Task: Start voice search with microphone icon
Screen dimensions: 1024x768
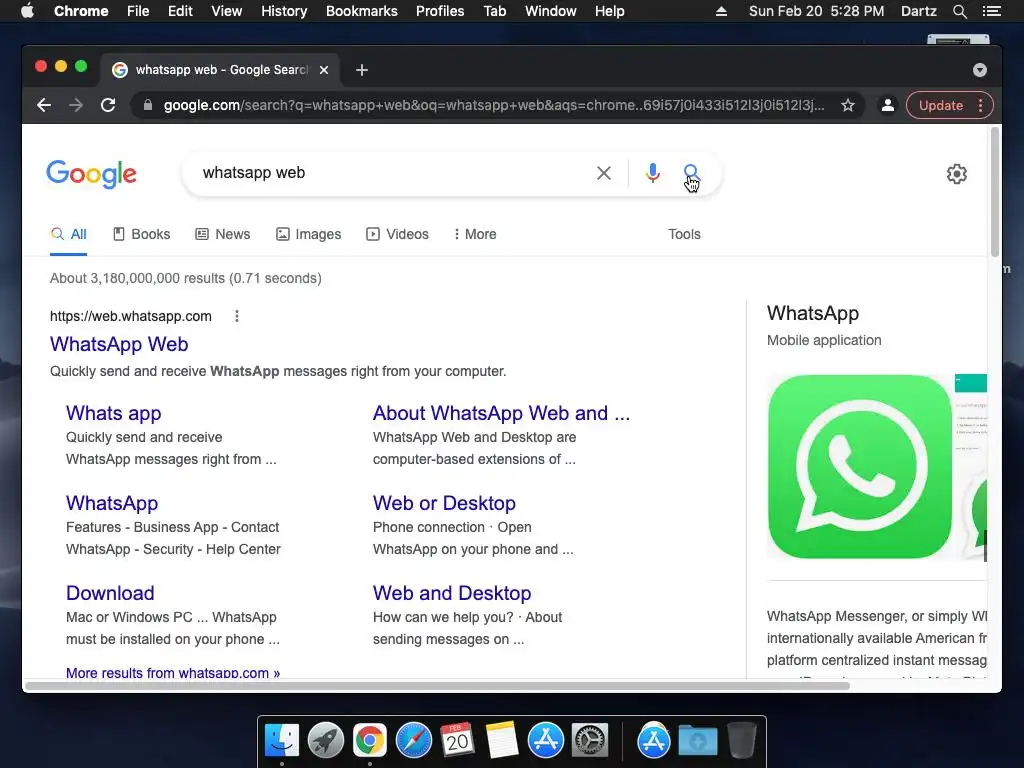Action: tap(652, 173)
